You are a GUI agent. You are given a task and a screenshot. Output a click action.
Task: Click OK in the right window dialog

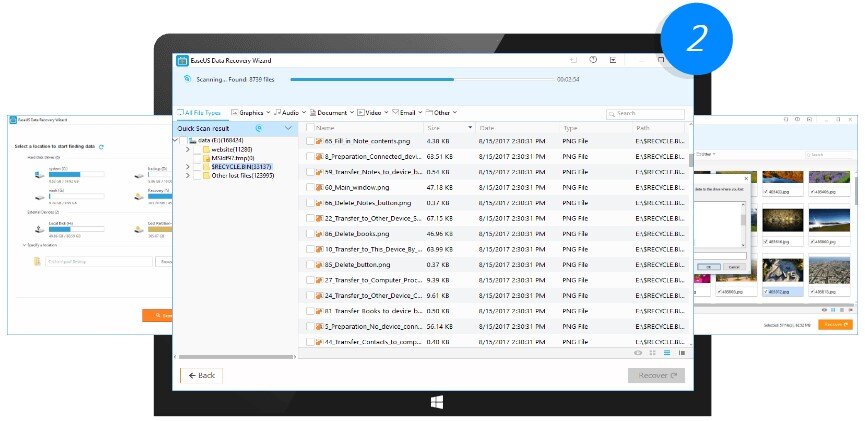pyautogui.click(x=708, y=267)
